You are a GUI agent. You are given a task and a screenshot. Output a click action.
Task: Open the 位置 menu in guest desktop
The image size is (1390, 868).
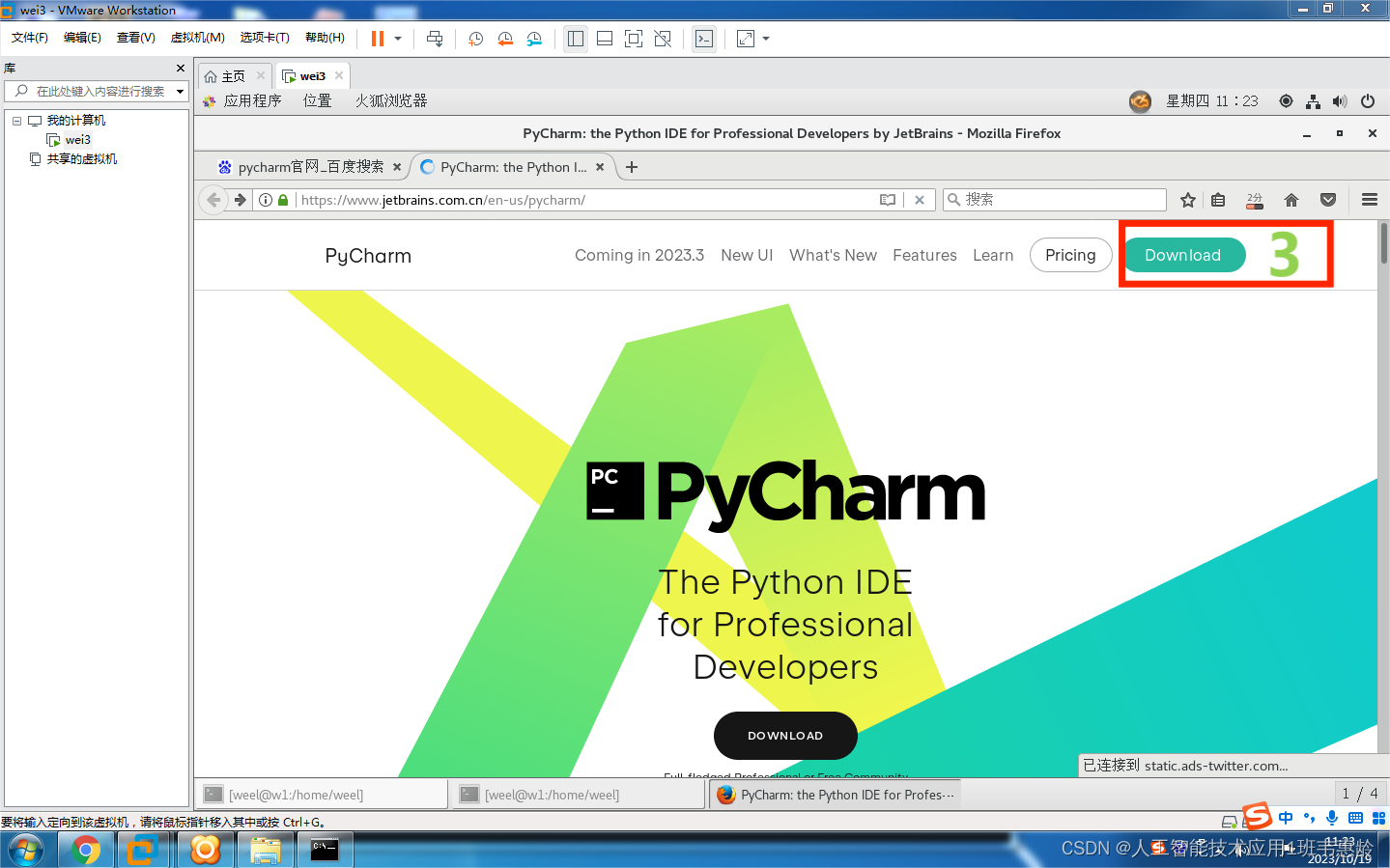pos(317,101)
